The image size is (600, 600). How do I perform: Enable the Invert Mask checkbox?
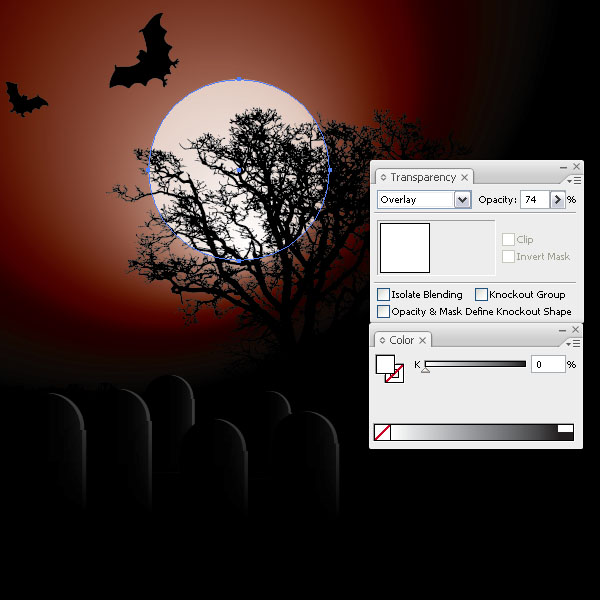pyautogui.click(x=508, y=256)
